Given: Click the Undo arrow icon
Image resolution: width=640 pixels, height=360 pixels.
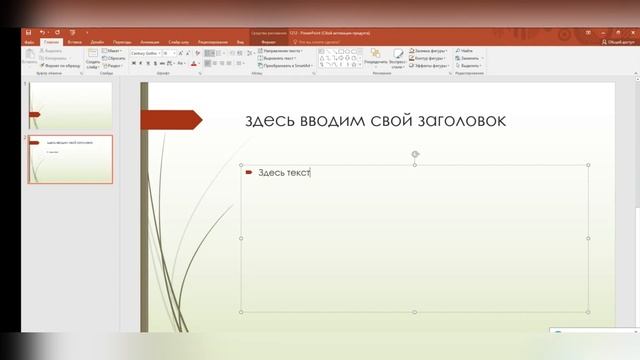Looking at the screenshot, I should (42, 33).
